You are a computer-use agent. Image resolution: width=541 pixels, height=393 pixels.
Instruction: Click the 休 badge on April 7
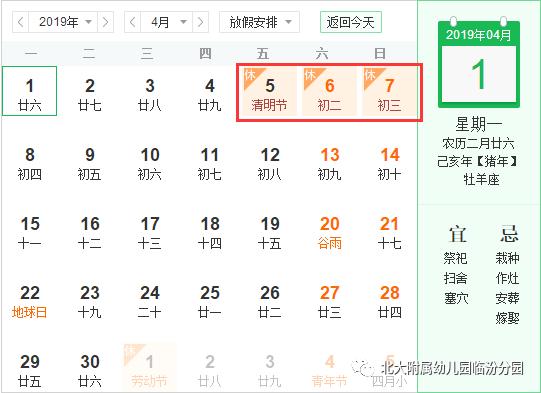[370, 75]
